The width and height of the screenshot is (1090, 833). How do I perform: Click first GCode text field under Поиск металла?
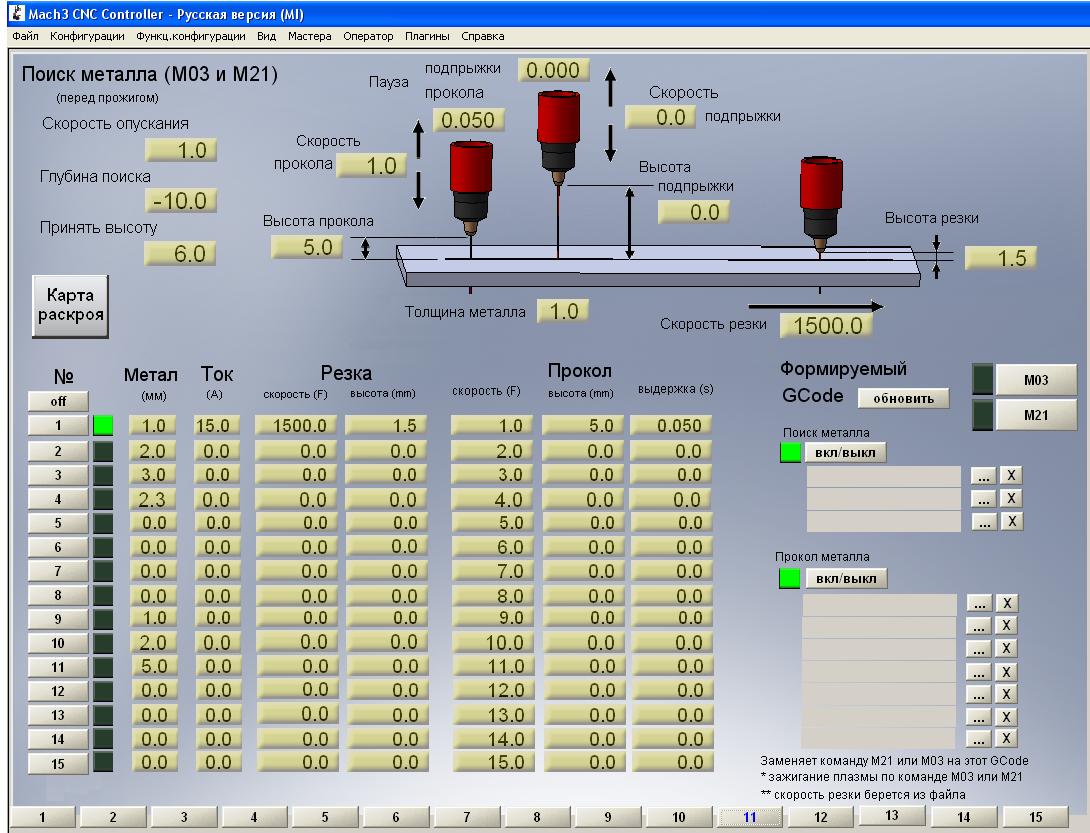click(884, 476)
